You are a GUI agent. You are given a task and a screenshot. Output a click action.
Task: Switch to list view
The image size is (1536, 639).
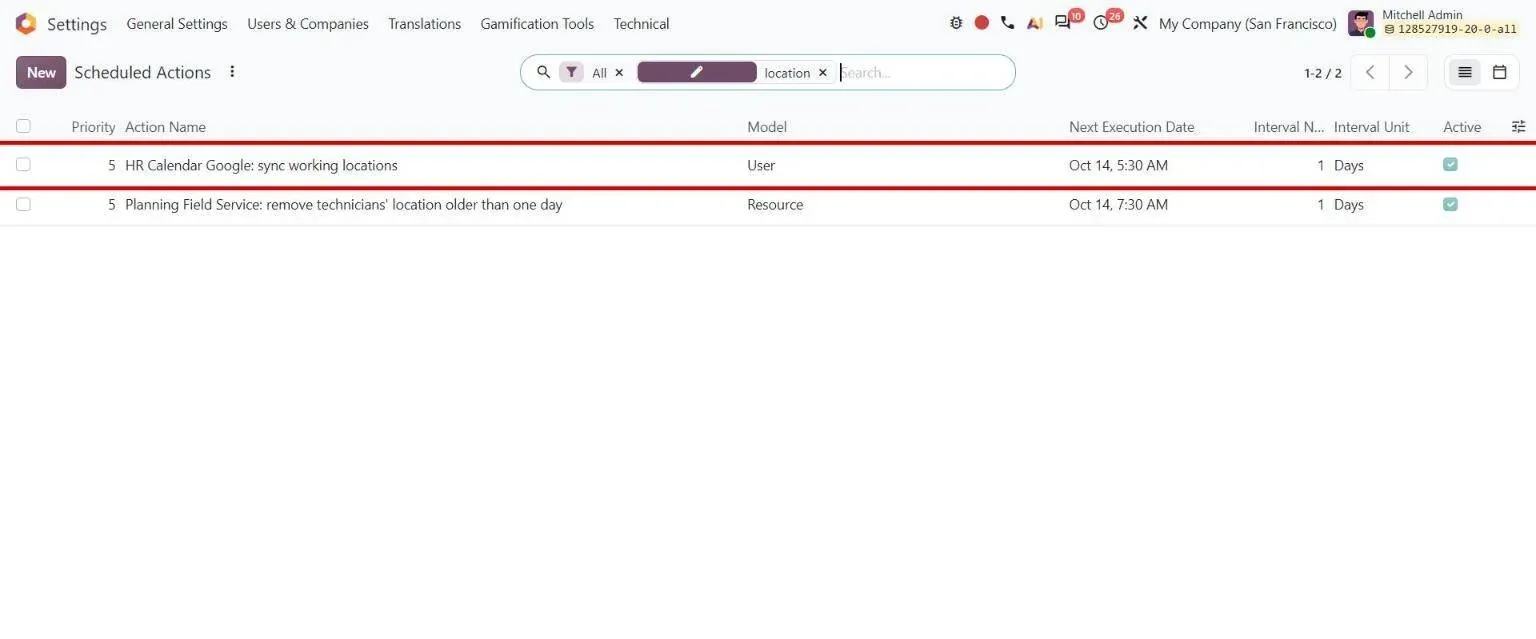[1465, 72]
